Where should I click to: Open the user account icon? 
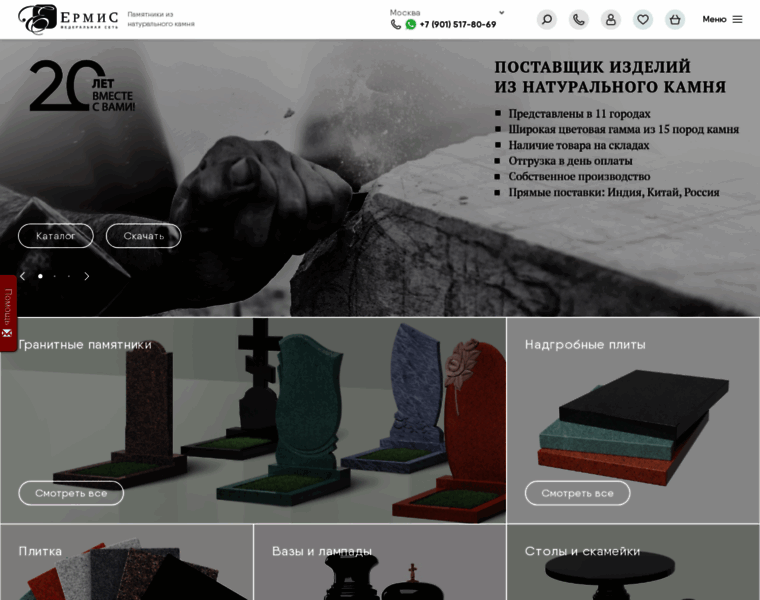click(x=611, y=19)
